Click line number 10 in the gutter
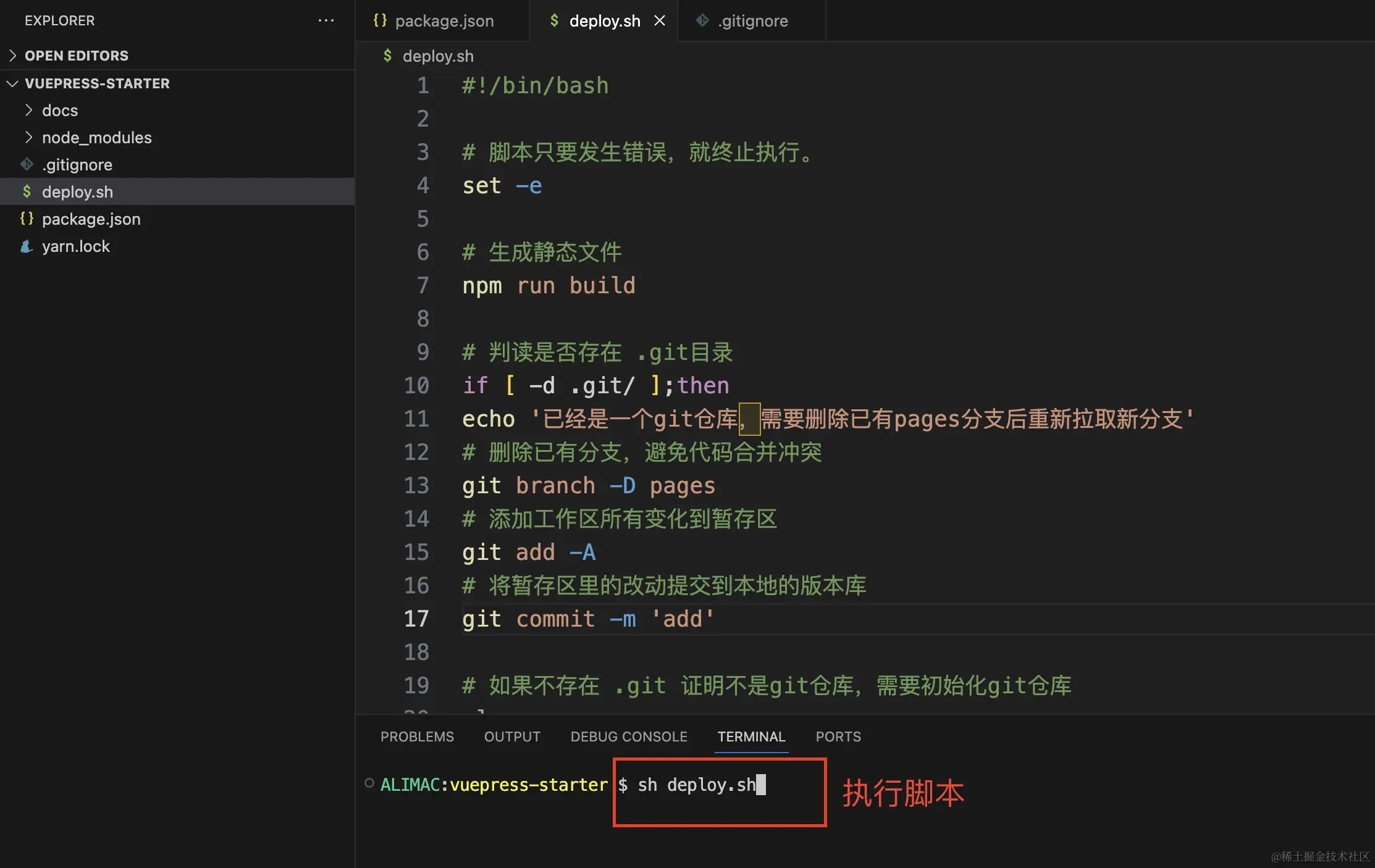The image size is (1375, 868). (x=416, y=385)
